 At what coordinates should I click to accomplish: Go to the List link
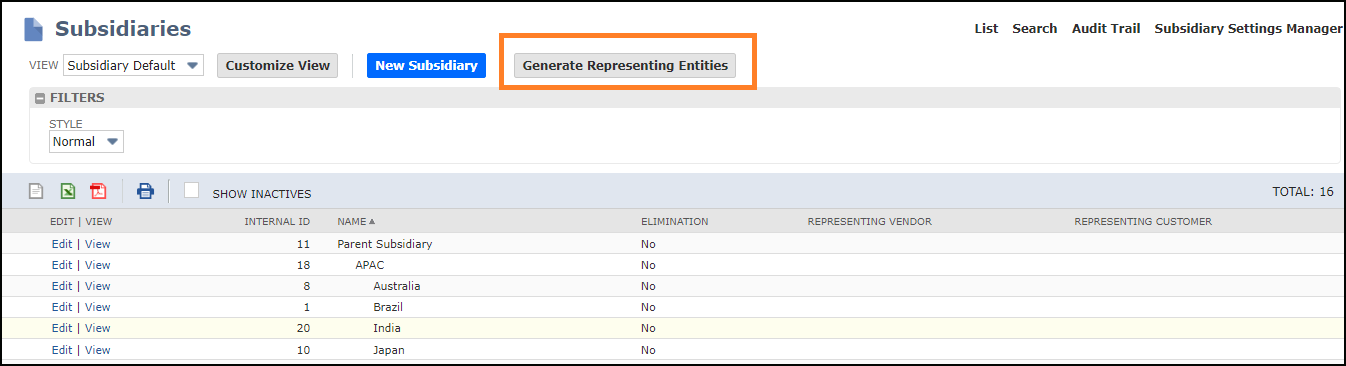[x=986, y=29]
